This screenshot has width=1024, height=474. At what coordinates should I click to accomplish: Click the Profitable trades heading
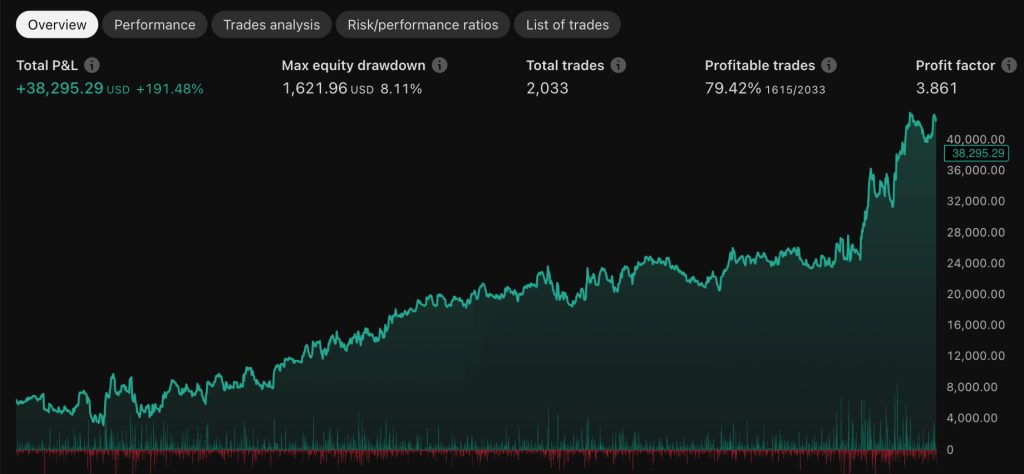(760, 65)
